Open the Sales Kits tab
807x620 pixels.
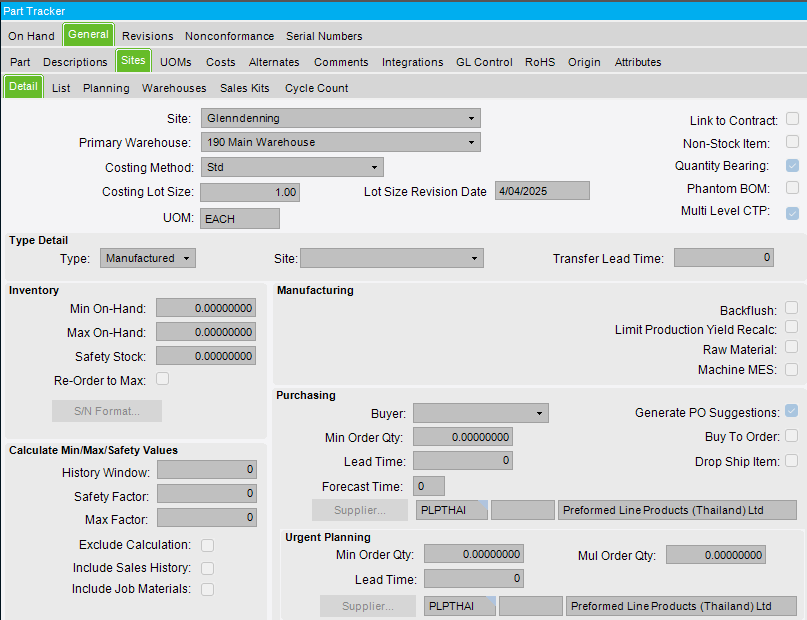244,88
